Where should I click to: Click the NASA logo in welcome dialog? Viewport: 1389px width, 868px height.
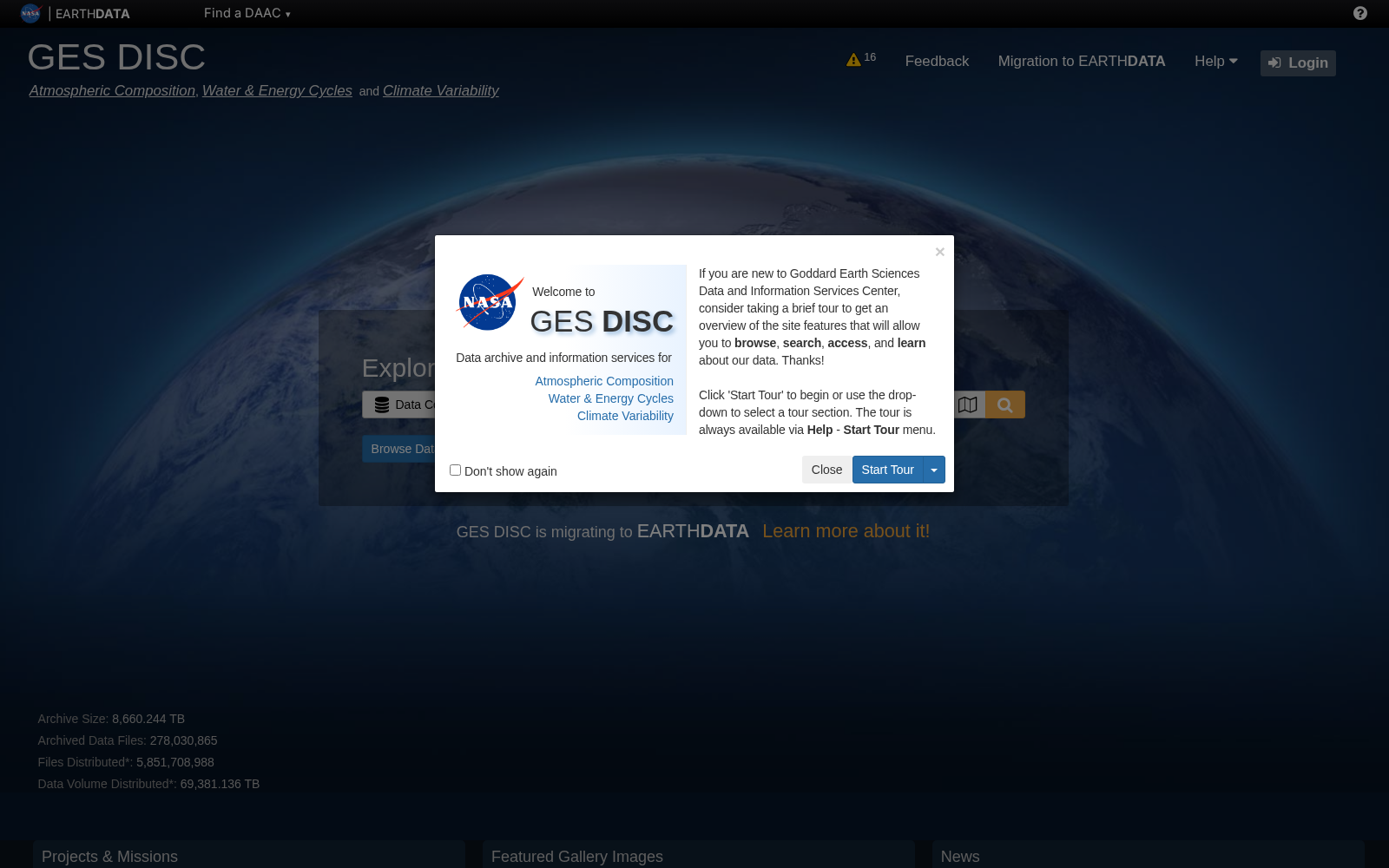coord(490,302)
